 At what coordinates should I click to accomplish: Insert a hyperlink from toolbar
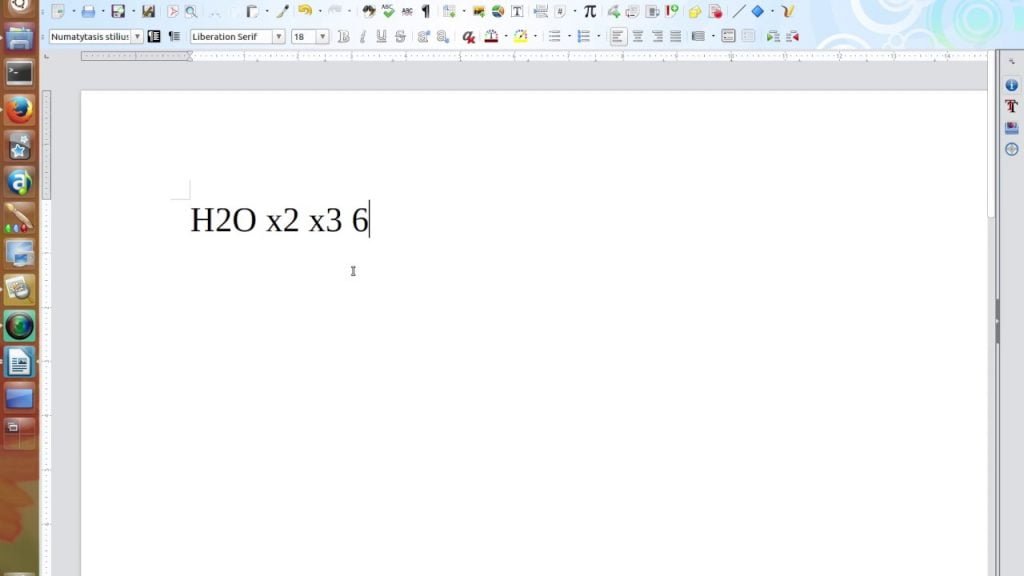click(x=613, y=11)
